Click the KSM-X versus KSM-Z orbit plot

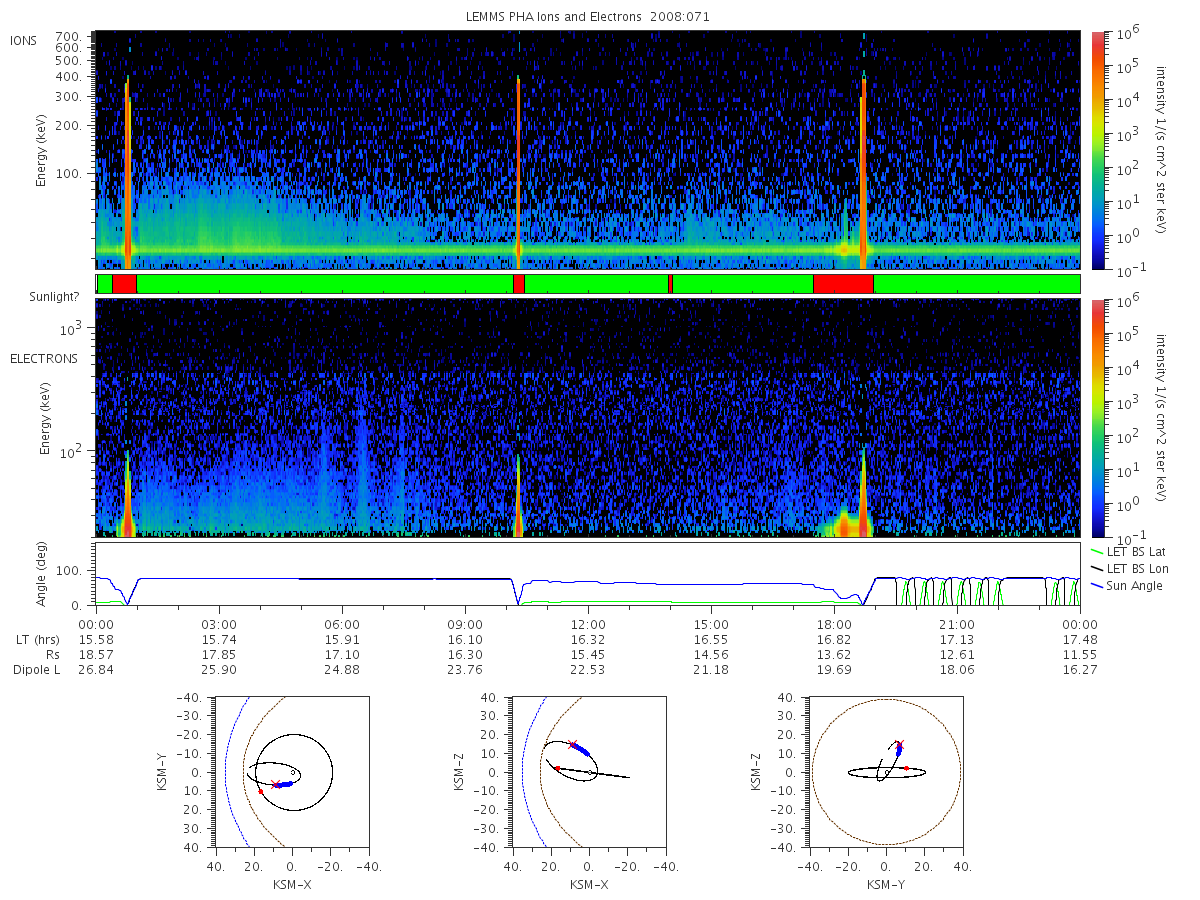[x=588, y=772]
